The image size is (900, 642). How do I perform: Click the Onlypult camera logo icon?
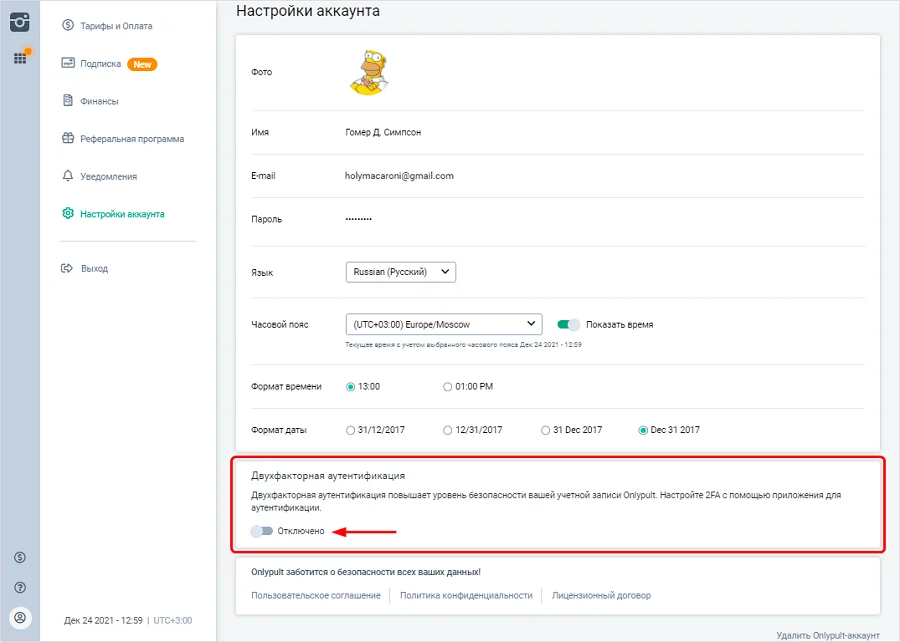point(20,21)
